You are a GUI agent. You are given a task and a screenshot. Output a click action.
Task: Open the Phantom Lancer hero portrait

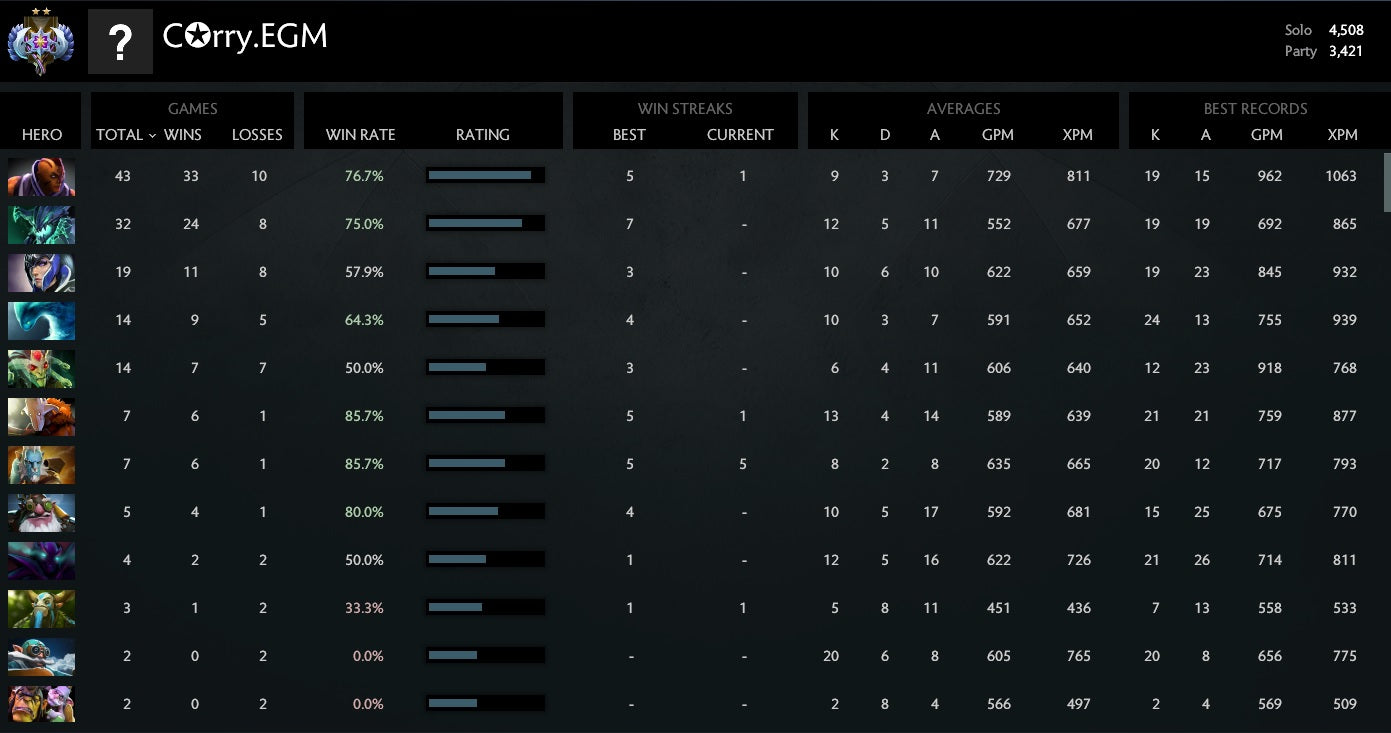41,465
